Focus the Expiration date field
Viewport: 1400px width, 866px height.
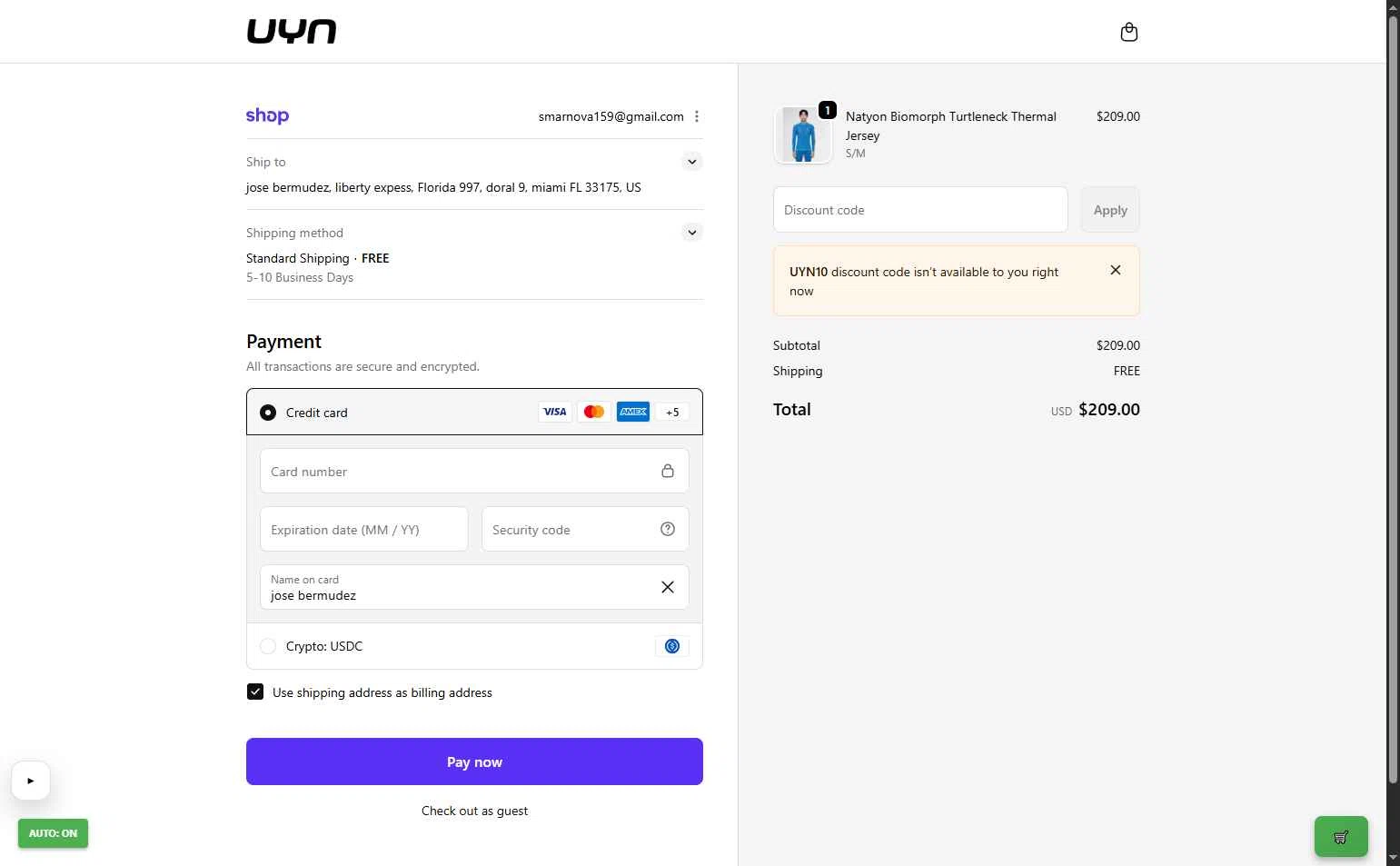pyautogui.click(x=364, y=529)
